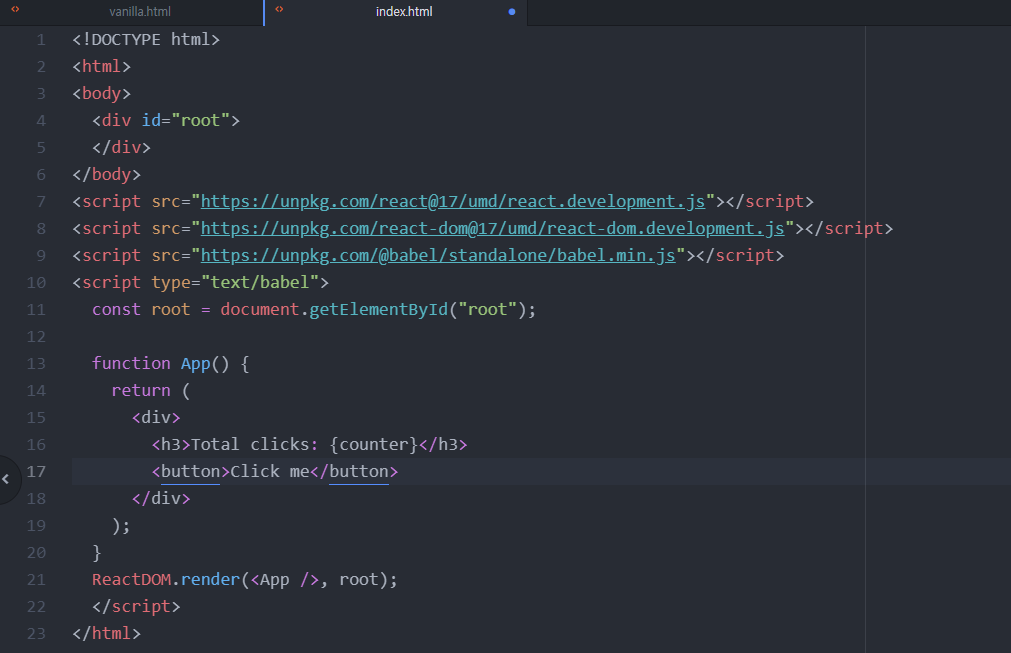Viewport: 1011px width, 653px height.
Task: Click the 'Click me' text on line 17
Action: pyautogui.click(x=270, y=472)
